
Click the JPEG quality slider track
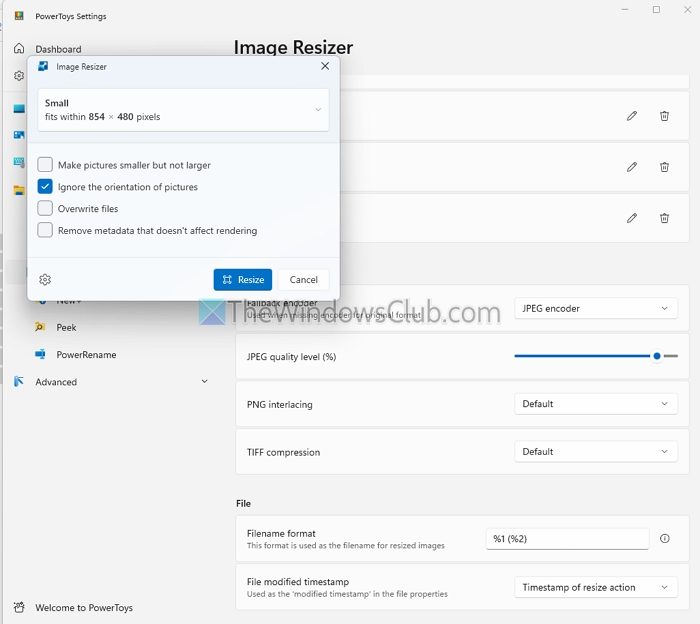click(x=596, y=356)
